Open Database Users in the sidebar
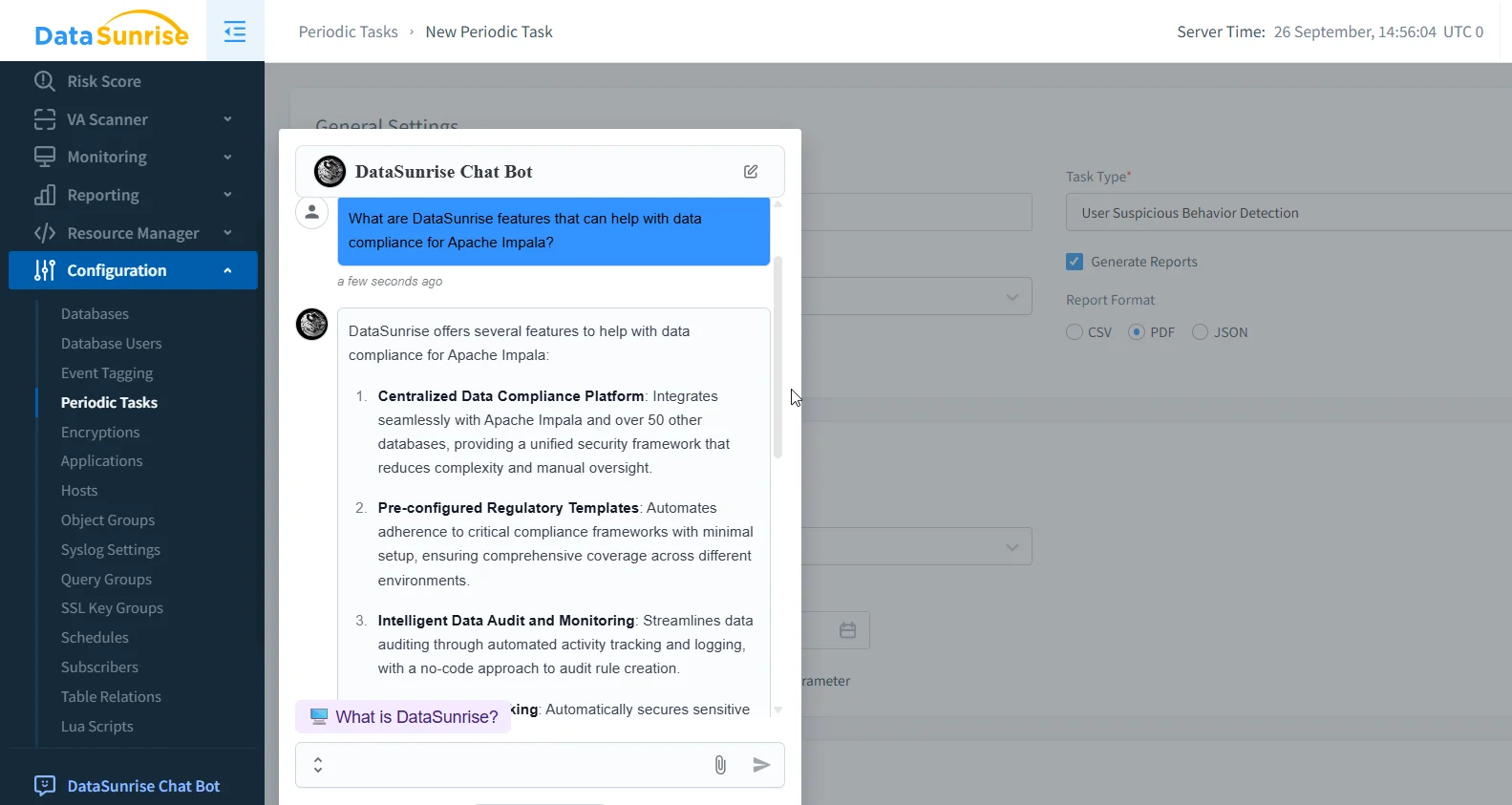The height and width of the screenshot is (805, 1512). (x=111, y=344)
